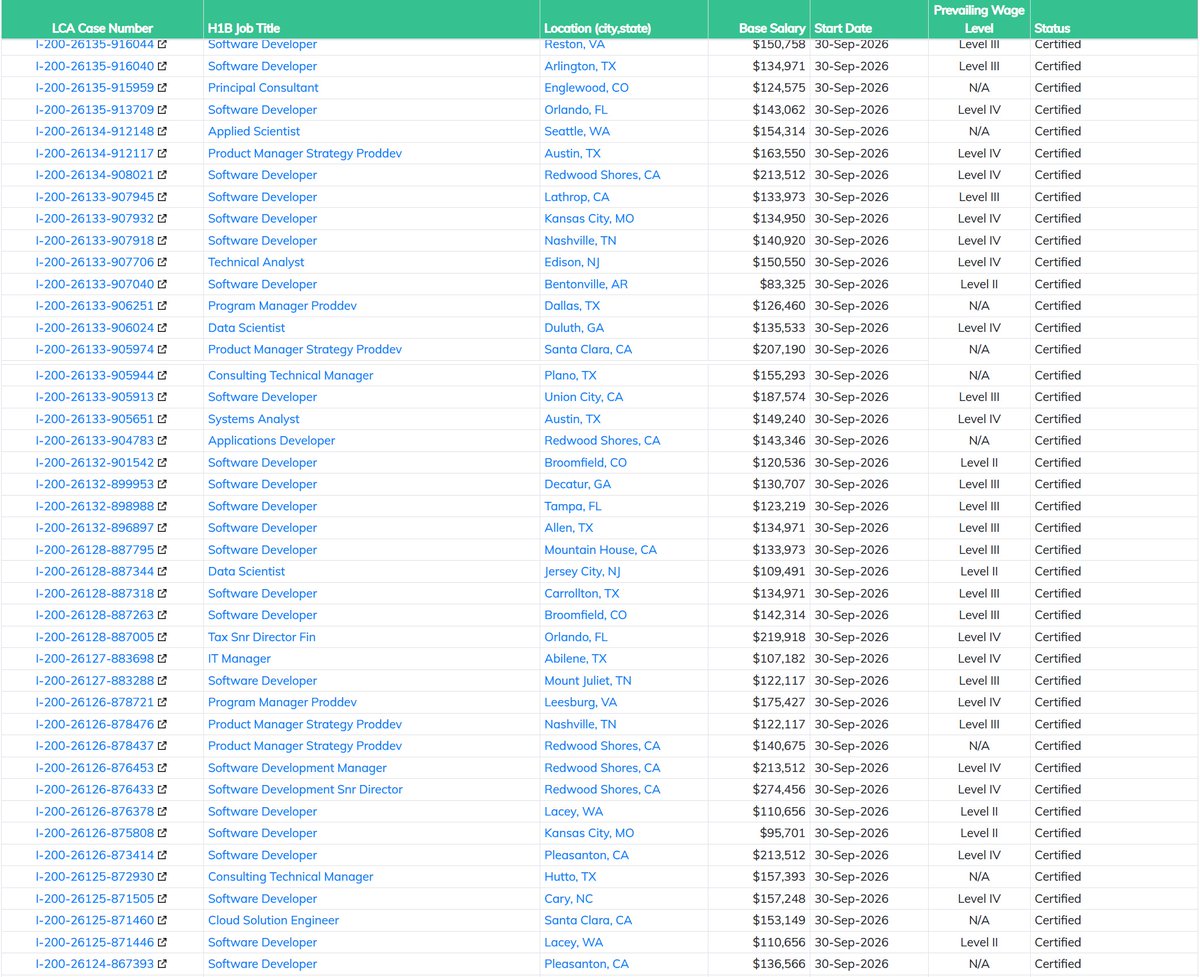Sort by the H1B Job Title header
Image resolution: width=1200 pixels, height=977 pixels.
pos(244,28)
